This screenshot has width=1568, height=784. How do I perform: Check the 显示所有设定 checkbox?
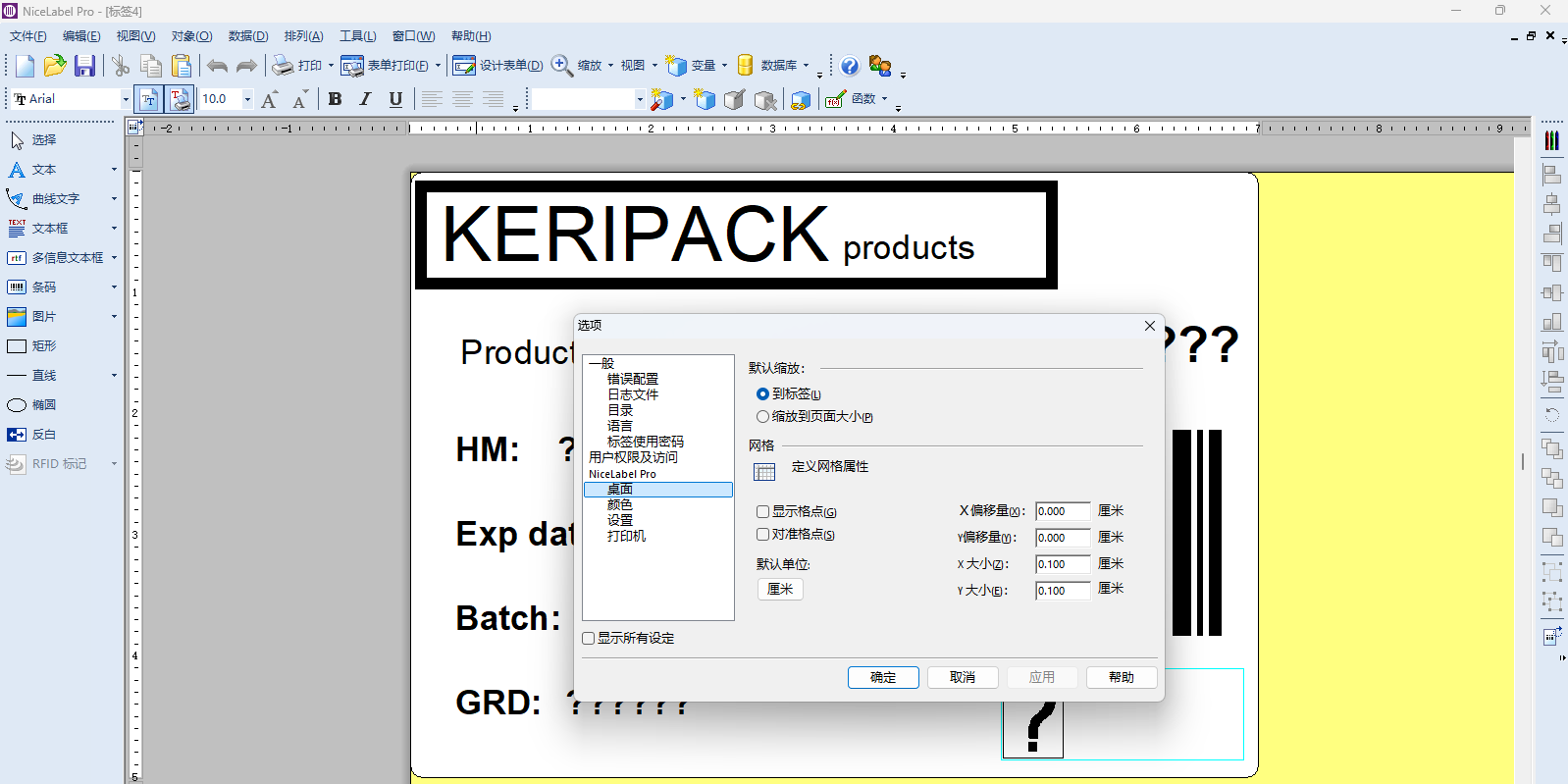[589, 639]
